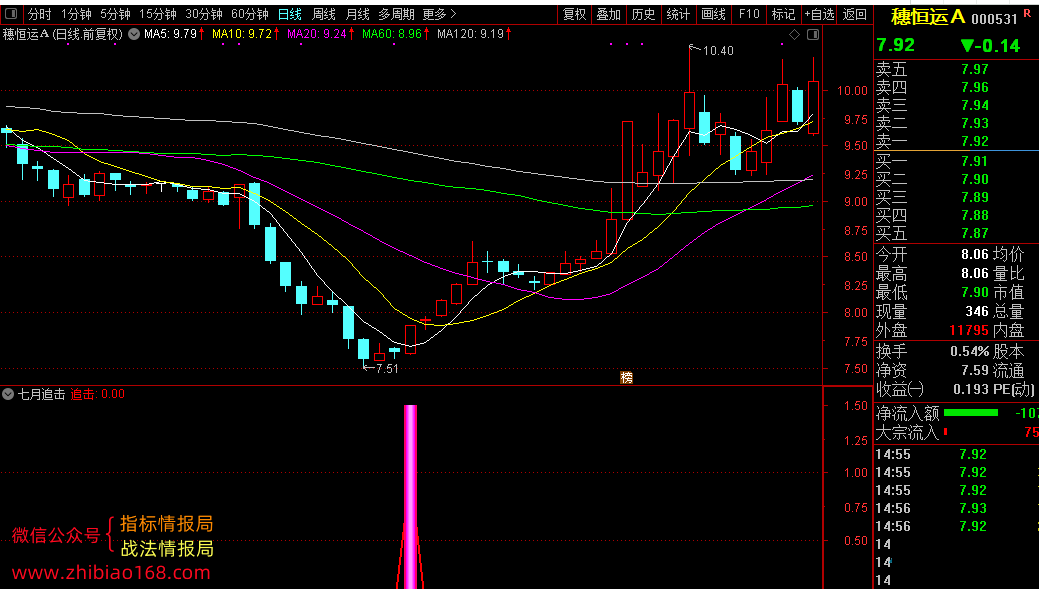Expand the 更多 periods menu
The width and height of the screenshot is (1039, 589).
[439, 14]
